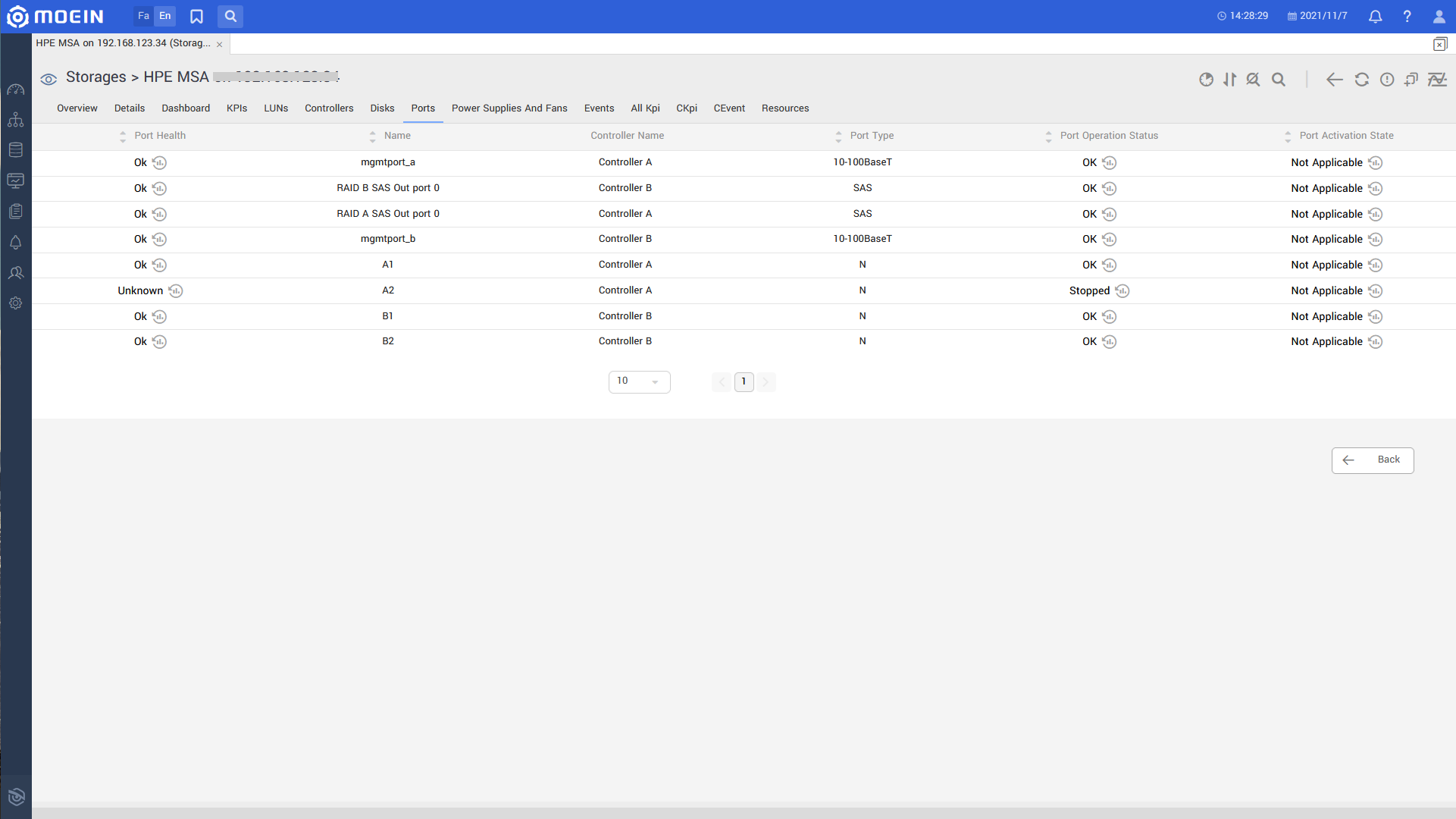The width and height of the screenshot is (1456, 819).
Task: Switch to Power Supplies And Fans tab
Action: pyautogui.click(x=509, y=108)
